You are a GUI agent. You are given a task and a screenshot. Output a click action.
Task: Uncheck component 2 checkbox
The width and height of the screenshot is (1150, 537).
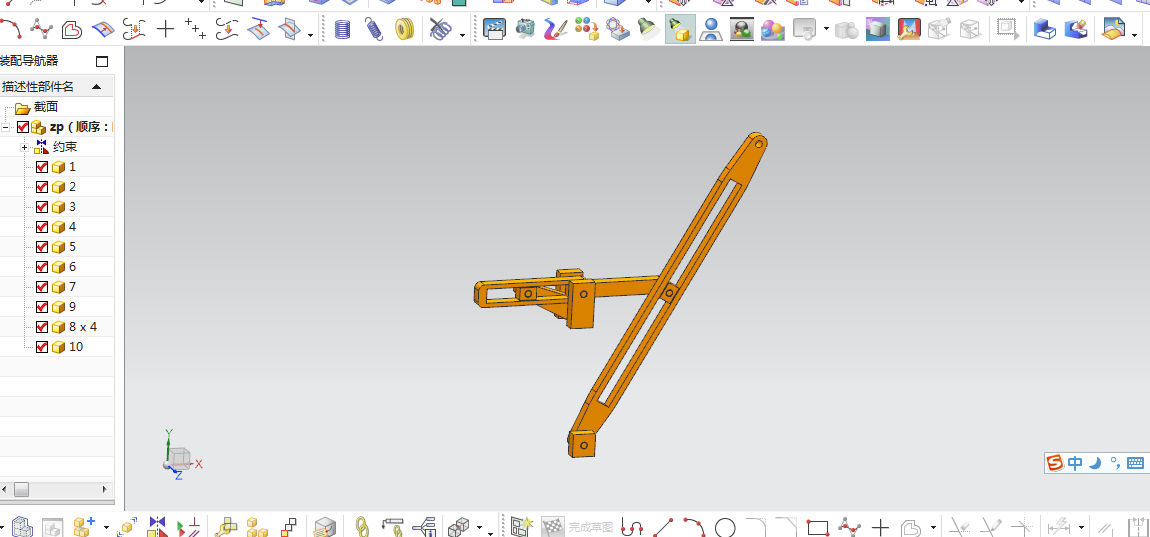pos(42,186)
